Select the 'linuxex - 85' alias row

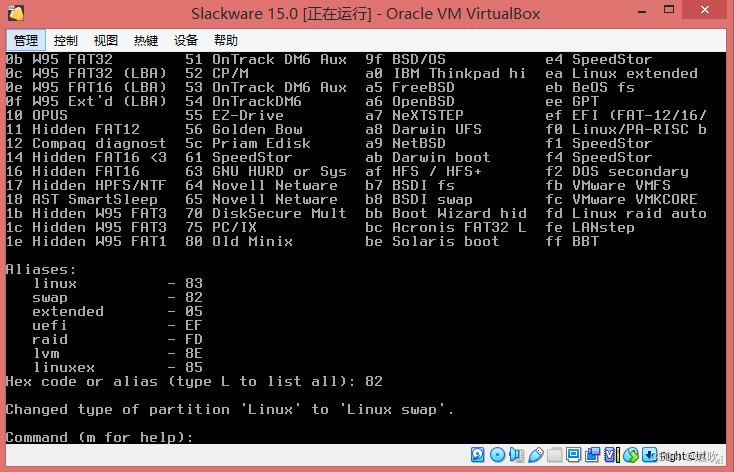point(117,368)
